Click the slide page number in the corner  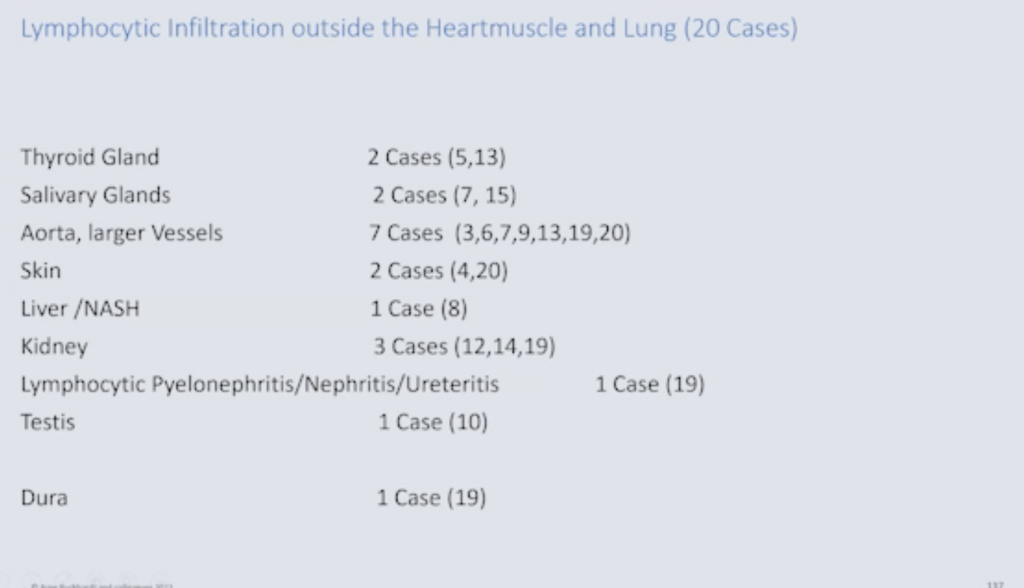pos(994,583)
